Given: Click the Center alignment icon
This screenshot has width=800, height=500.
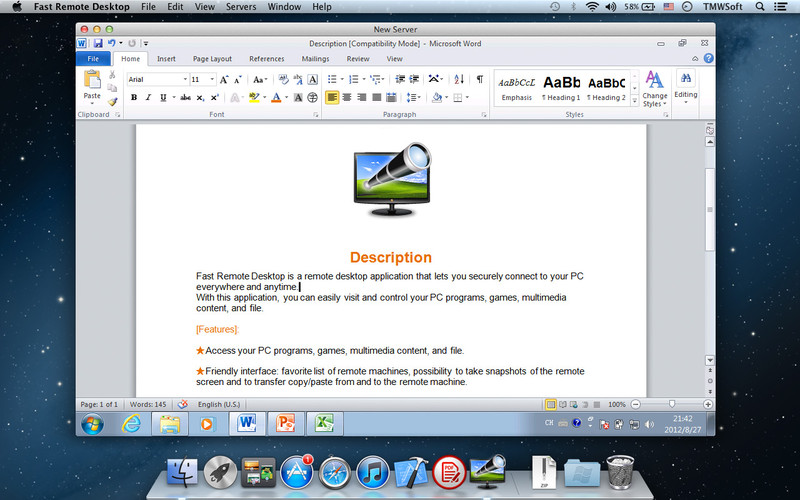Looking at the screenshot, I should click(x=347, y=97).
